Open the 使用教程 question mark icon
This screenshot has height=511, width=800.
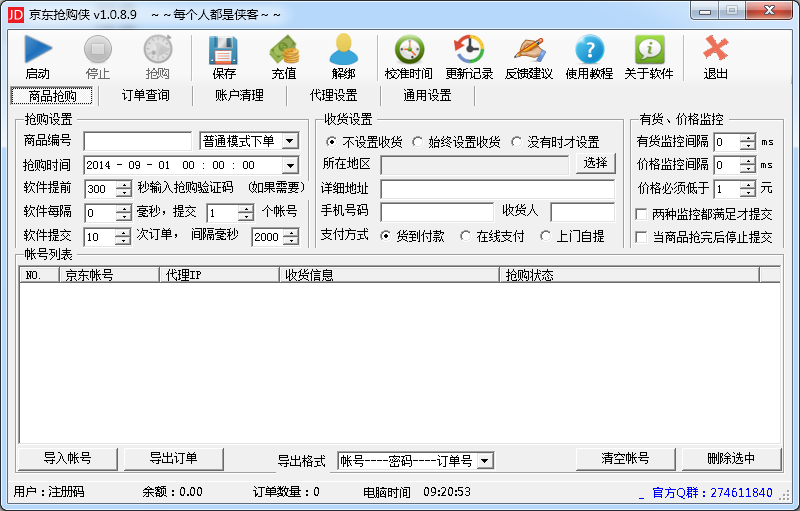[x=589, y=49]
